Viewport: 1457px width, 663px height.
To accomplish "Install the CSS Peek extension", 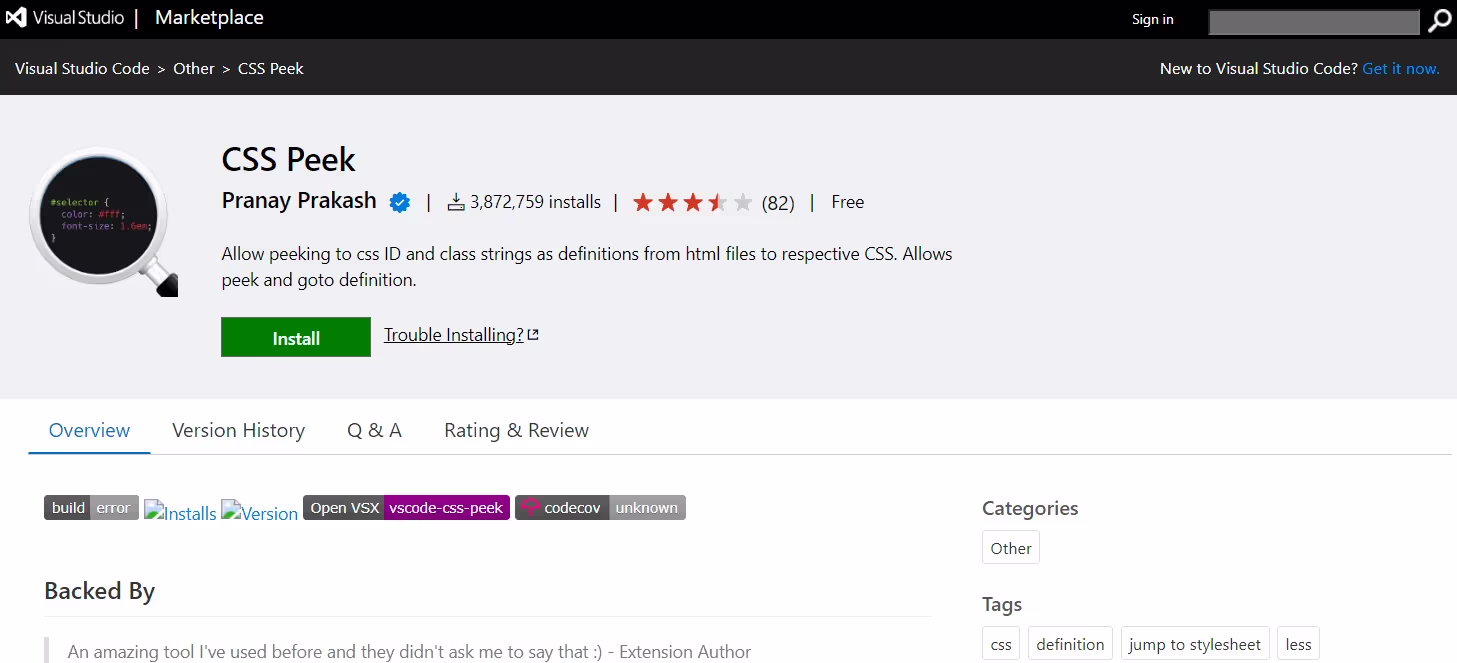I will (x=296, y=338).
